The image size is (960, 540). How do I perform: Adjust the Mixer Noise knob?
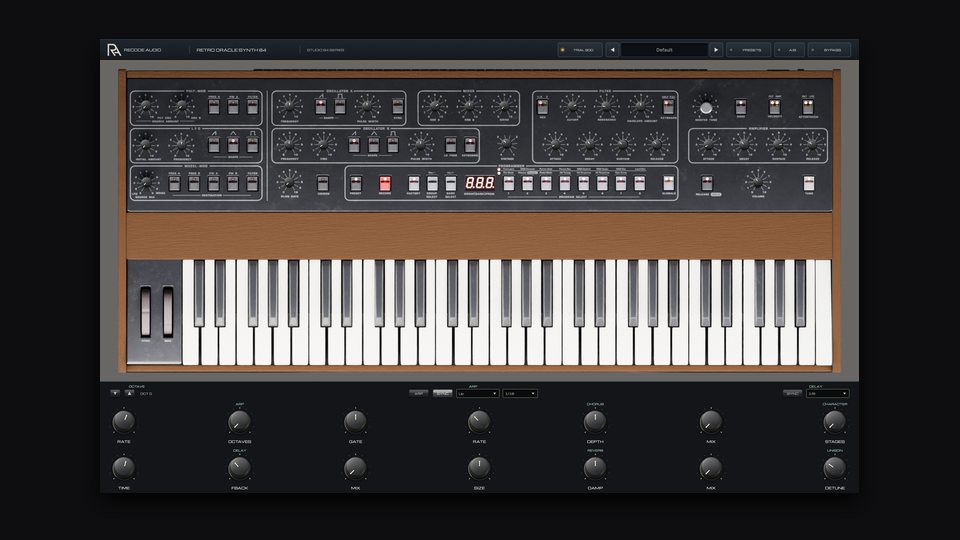pyautogui.click(x=504, y=107)
